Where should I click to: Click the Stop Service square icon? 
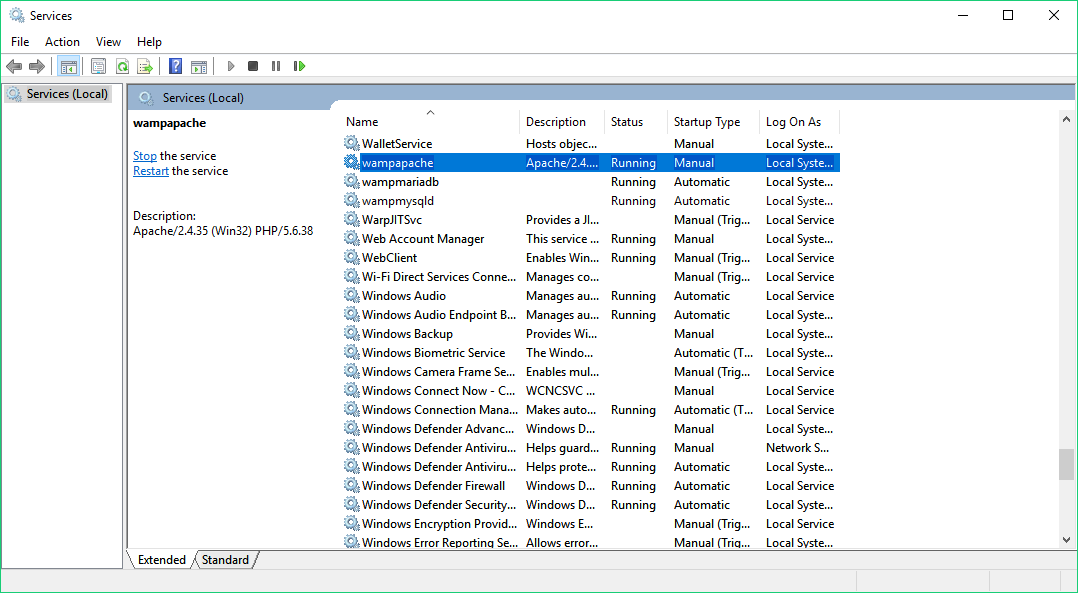[253, 66]
